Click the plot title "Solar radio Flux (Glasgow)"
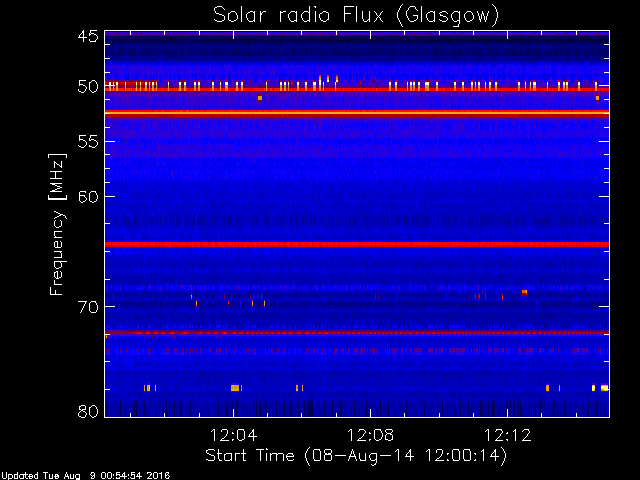 tap(356, 16)
